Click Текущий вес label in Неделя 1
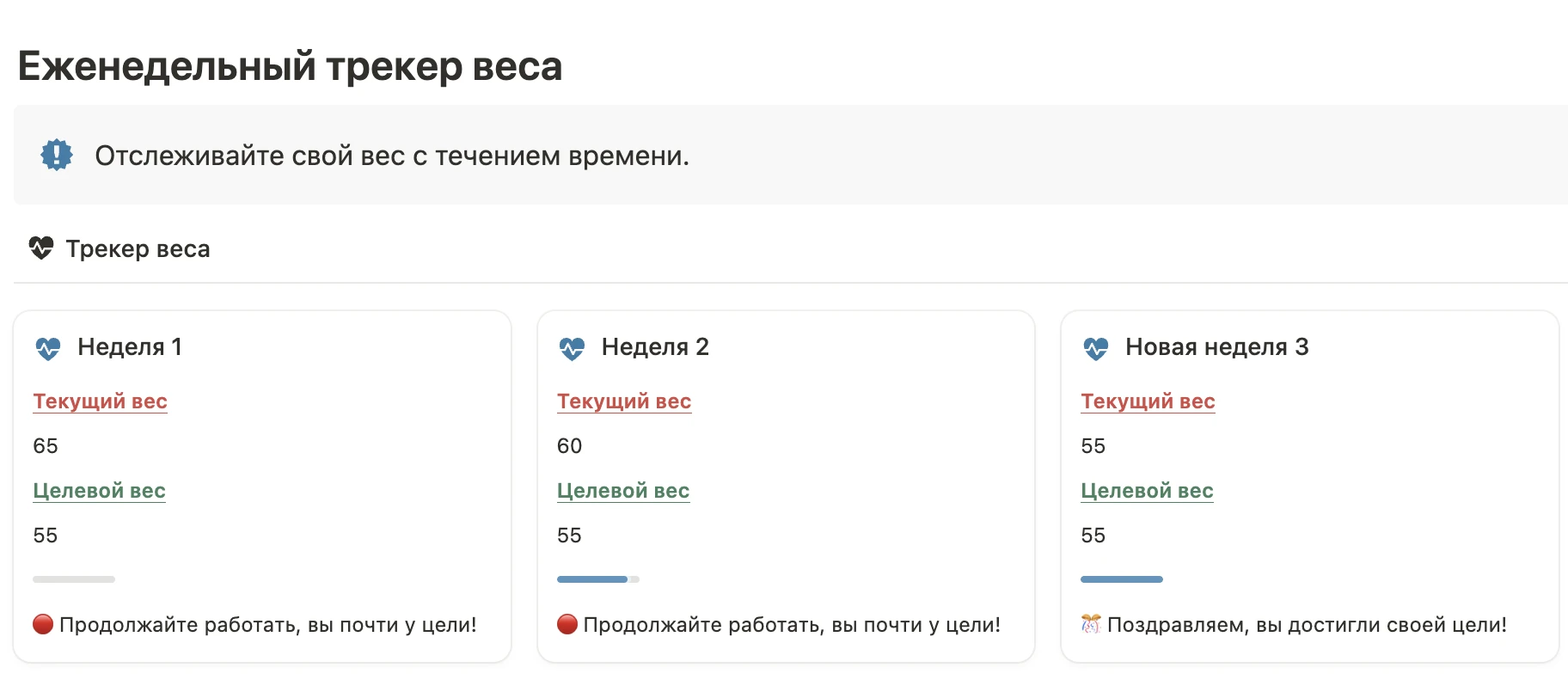 pos(100,401)
